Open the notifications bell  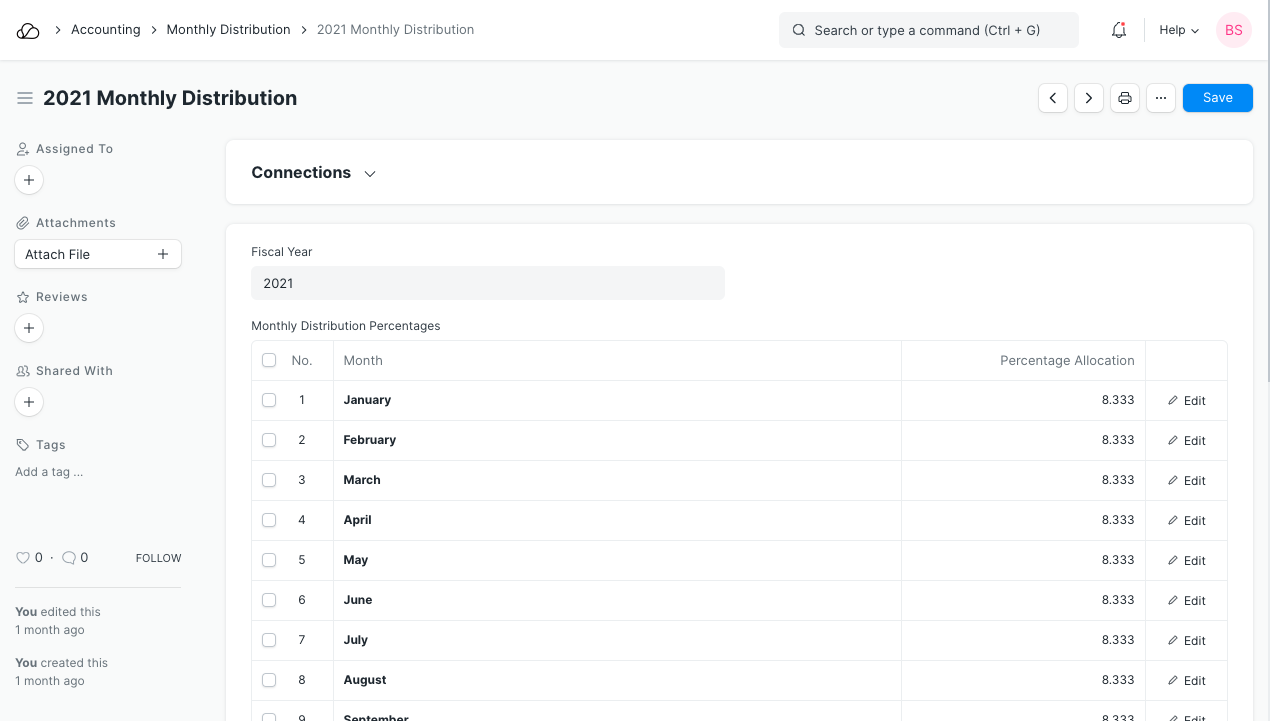tap(1119, 30)
